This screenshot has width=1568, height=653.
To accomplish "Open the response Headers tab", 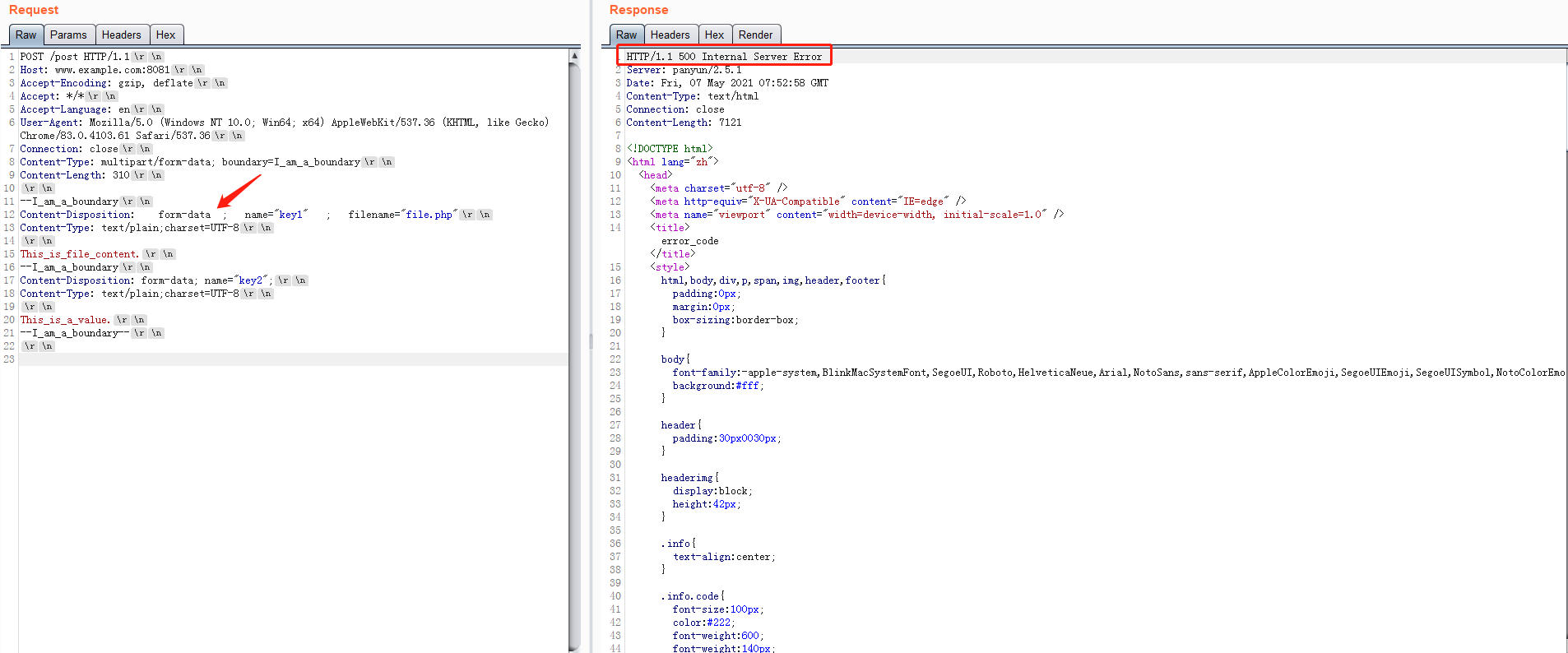I will (x=670, y=35).
